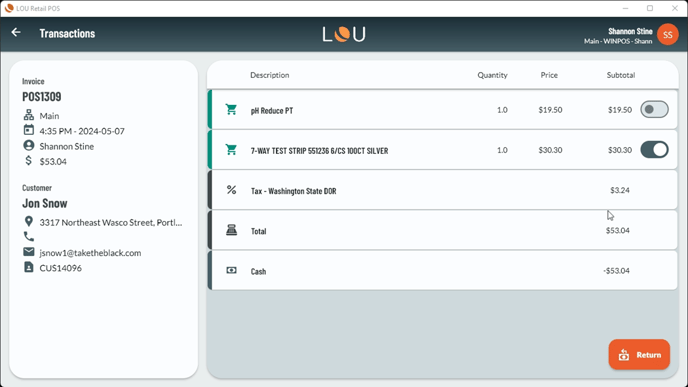
Task: Click the customer name Jon Snow
Action: (x=45, y=203)
